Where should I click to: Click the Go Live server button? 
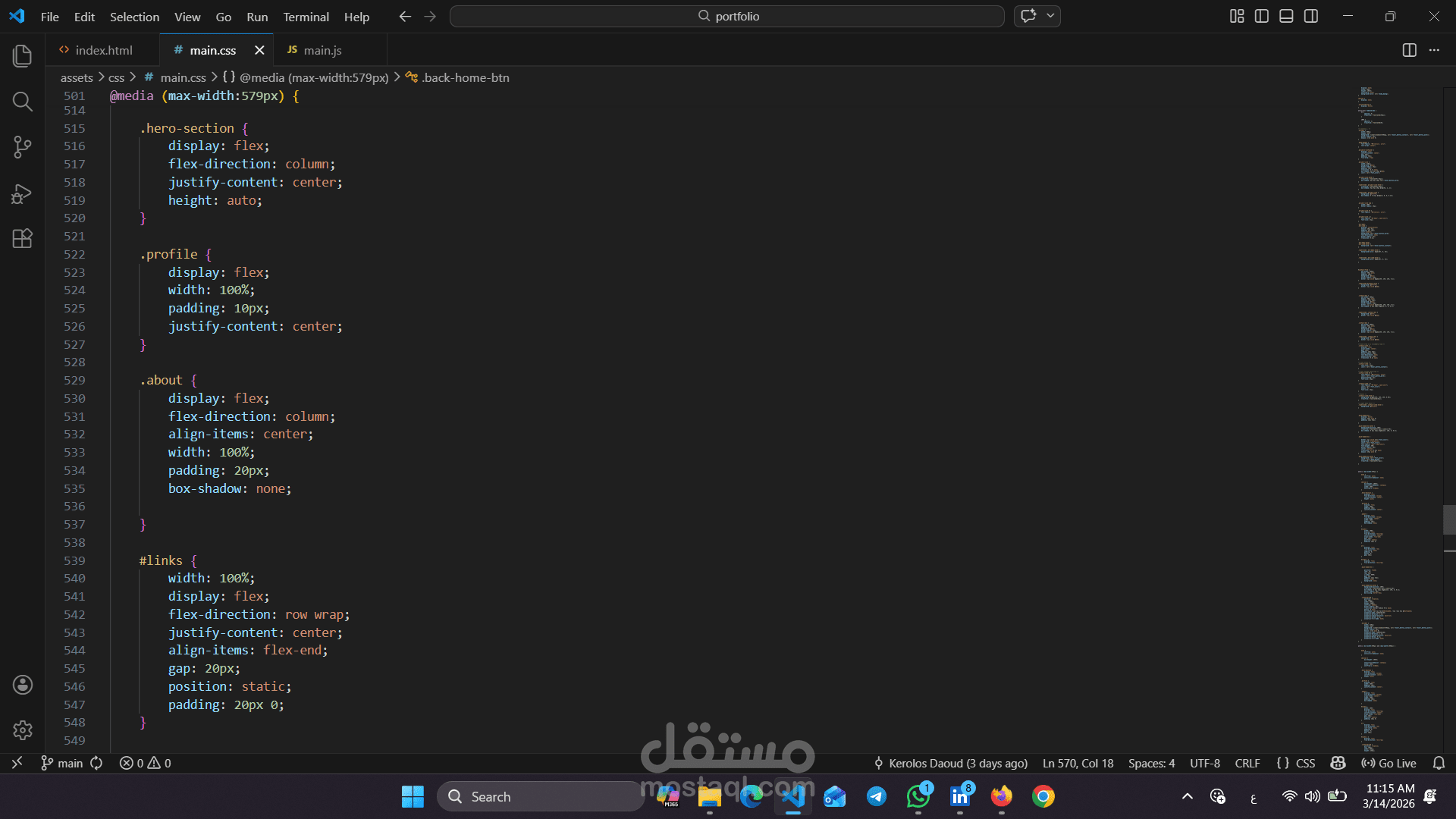1389,763
